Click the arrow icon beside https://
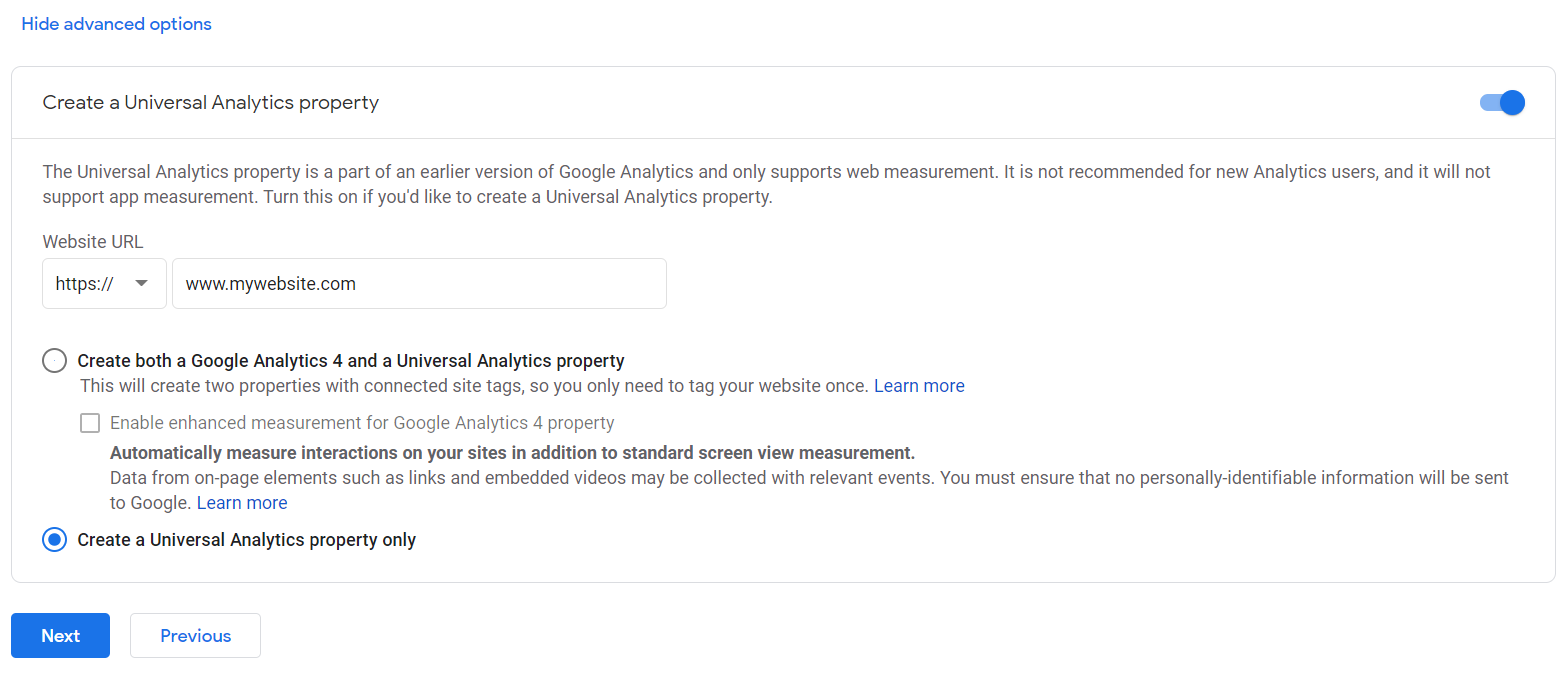 142,284
